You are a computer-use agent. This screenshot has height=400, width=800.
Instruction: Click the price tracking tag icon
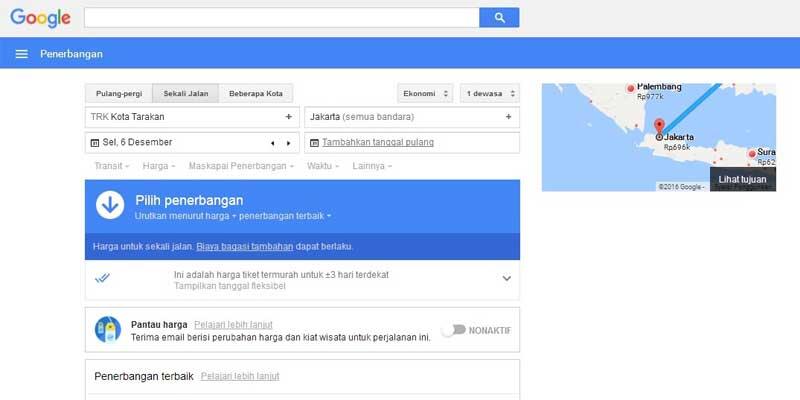click(108, 330)
